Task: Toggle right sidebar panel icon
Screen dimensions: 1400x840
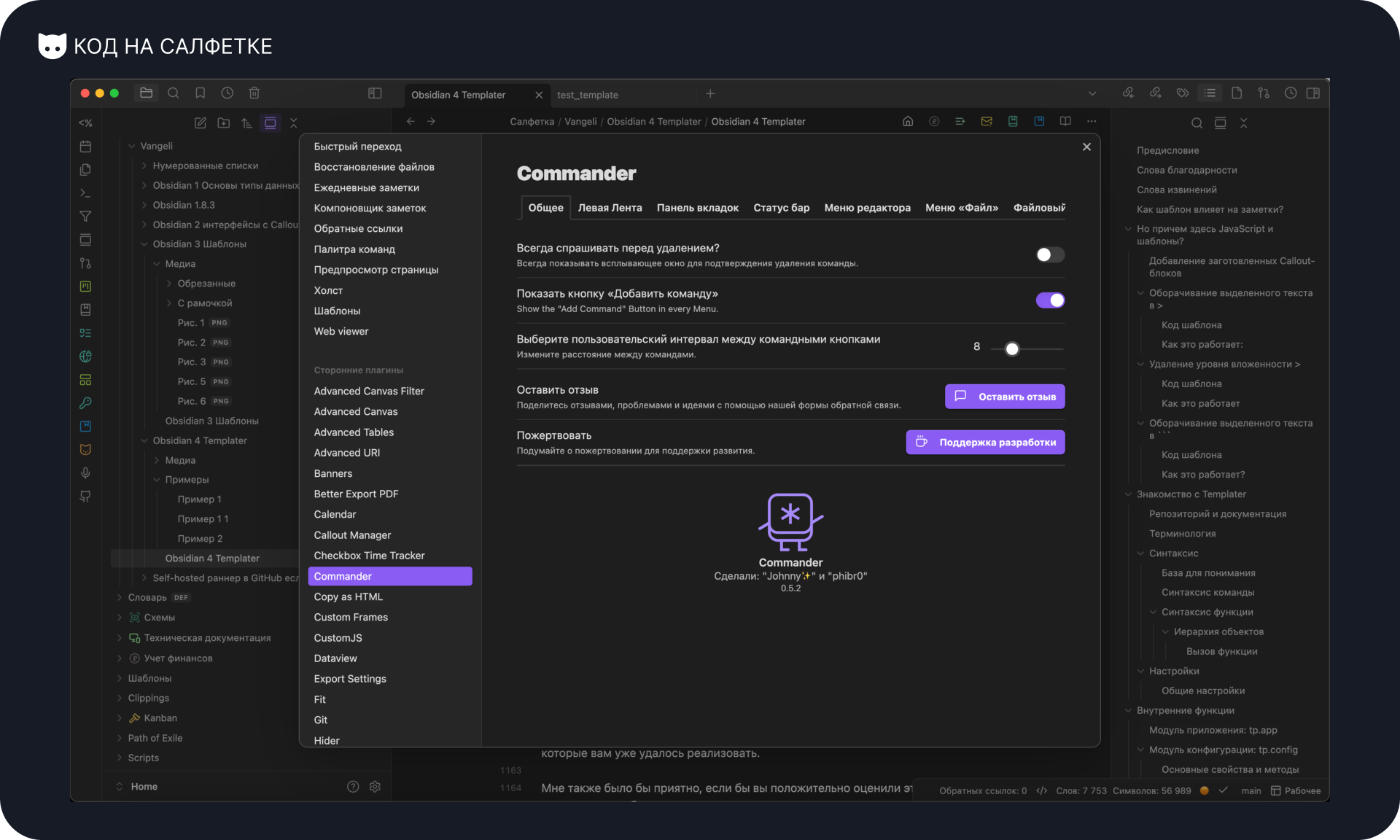Action: point(1313,93)
